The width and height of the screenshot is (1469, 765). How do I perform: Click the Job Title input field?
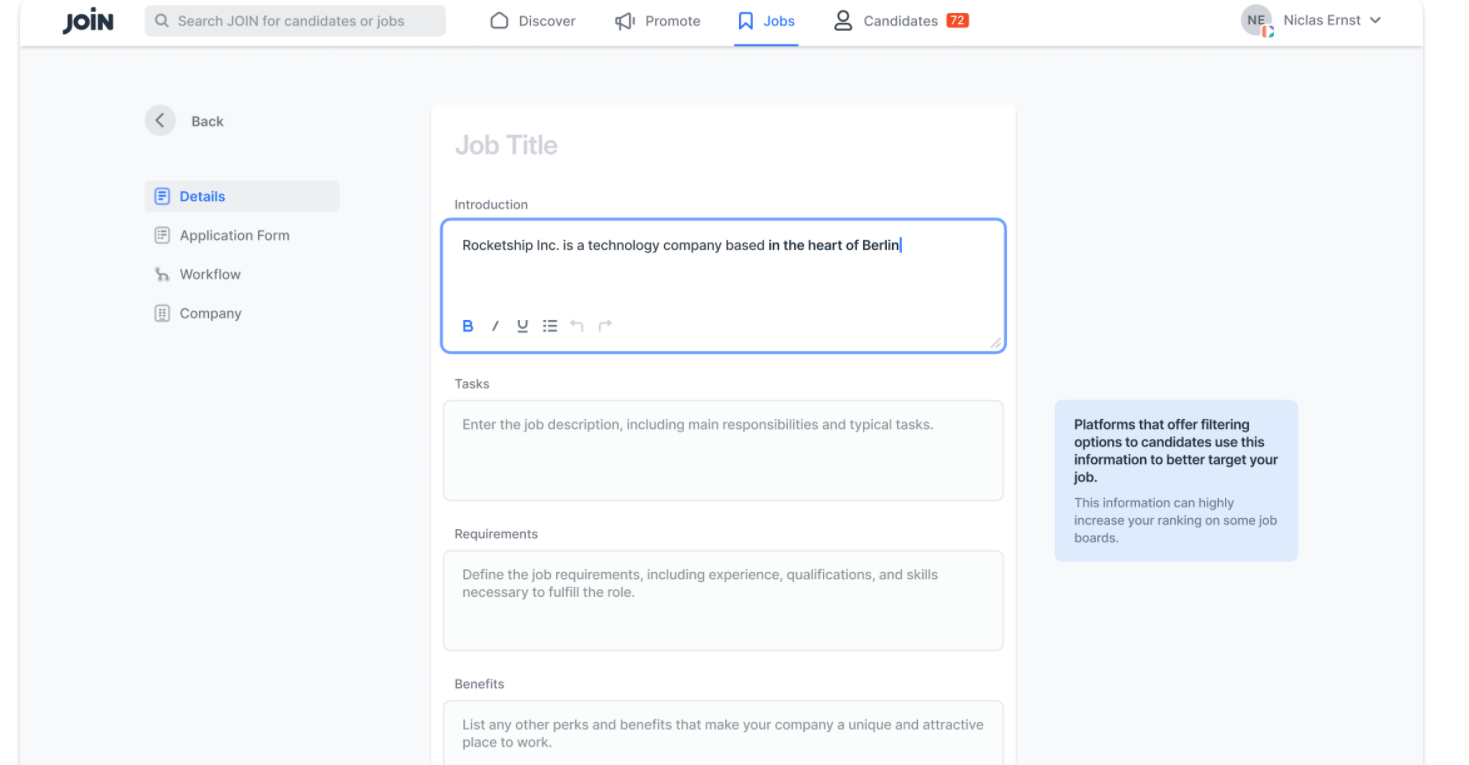[x=600, y=144]
